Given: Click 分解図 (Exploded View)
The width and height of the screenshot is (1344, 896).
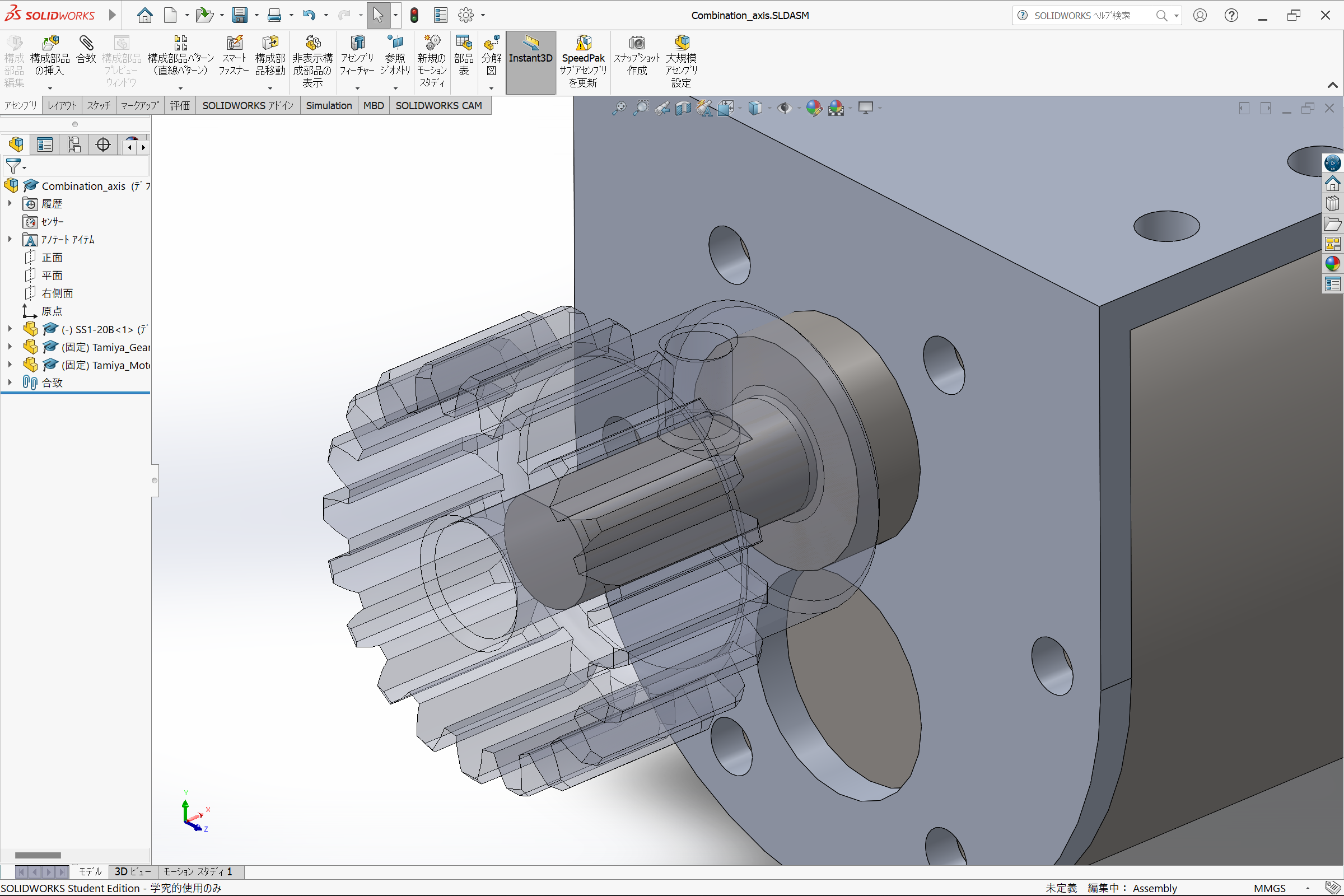Looking at the screenshot, I should point(491,56).
